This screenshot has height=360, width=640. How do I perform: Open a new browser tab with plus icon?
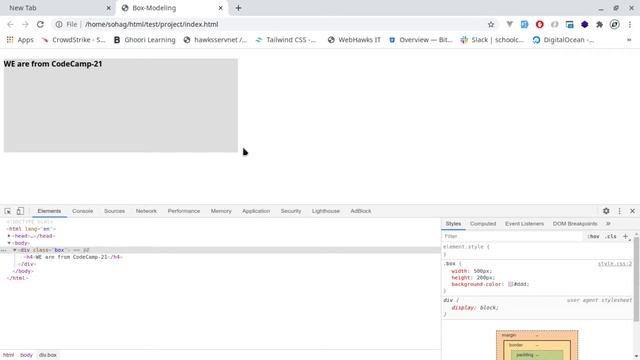(x=238, y=8)
